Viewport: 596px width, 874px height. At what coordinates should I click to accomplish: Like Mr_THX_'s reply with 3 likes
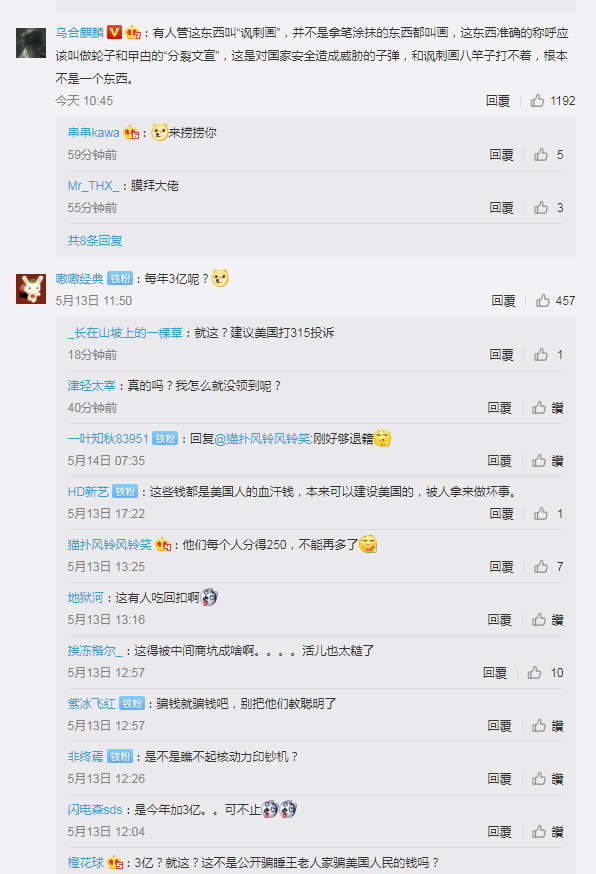548,208
